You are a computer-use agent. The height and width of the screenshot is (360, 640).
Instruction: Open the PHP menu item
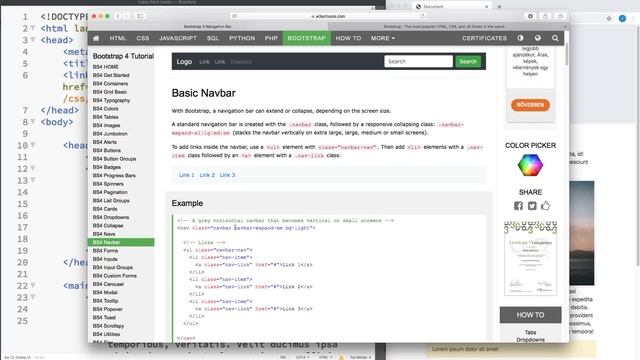tap(271, 38)
